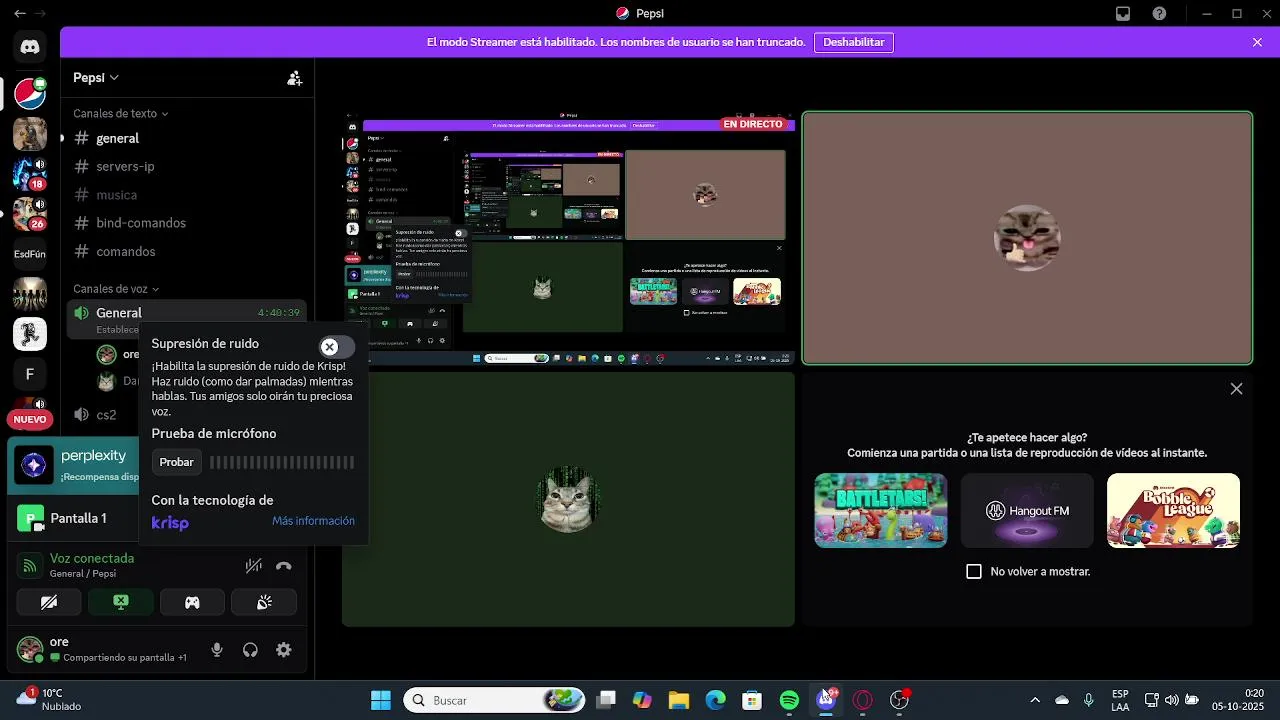This screenshot has height=720, width=1280.
Task: Open Spotify from the taskbar
Action: click(x=789, y=700)
